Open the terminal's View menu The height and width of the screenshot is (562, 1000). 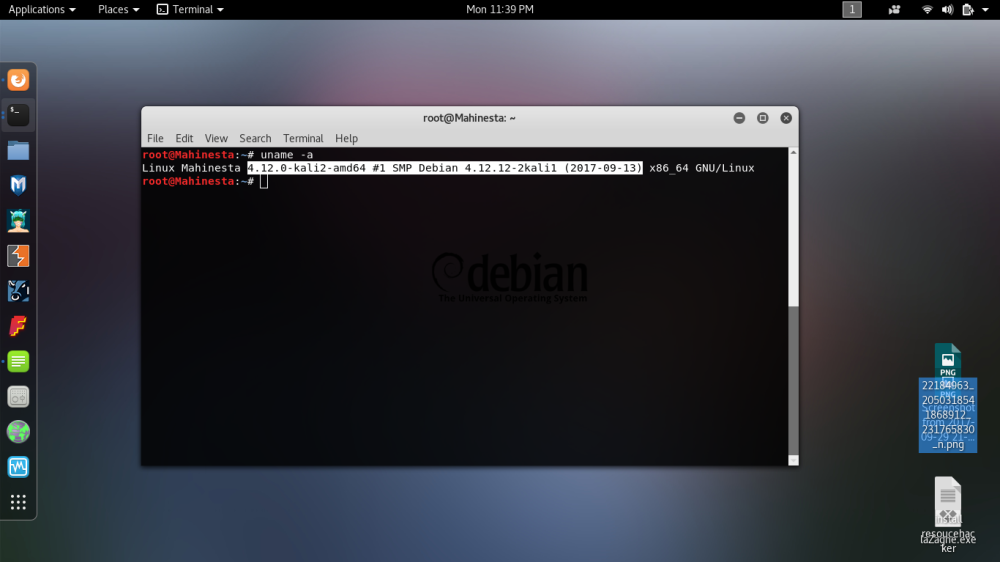tap(216, 138)
